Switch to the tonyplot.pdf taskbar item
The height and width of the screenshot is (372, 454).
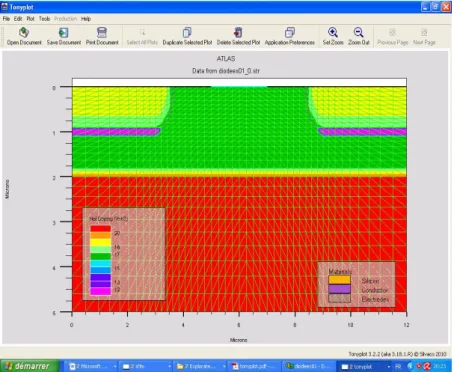[255, 366]
